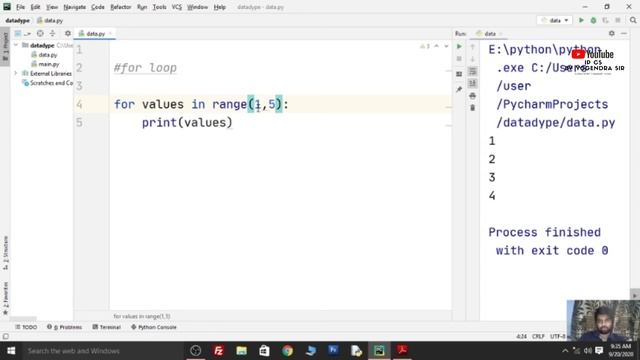This screenshot has height=360, width=640.
Task: Open FileZilla from the taskbar
Action: pyautogui.click(x=218, y=351)
